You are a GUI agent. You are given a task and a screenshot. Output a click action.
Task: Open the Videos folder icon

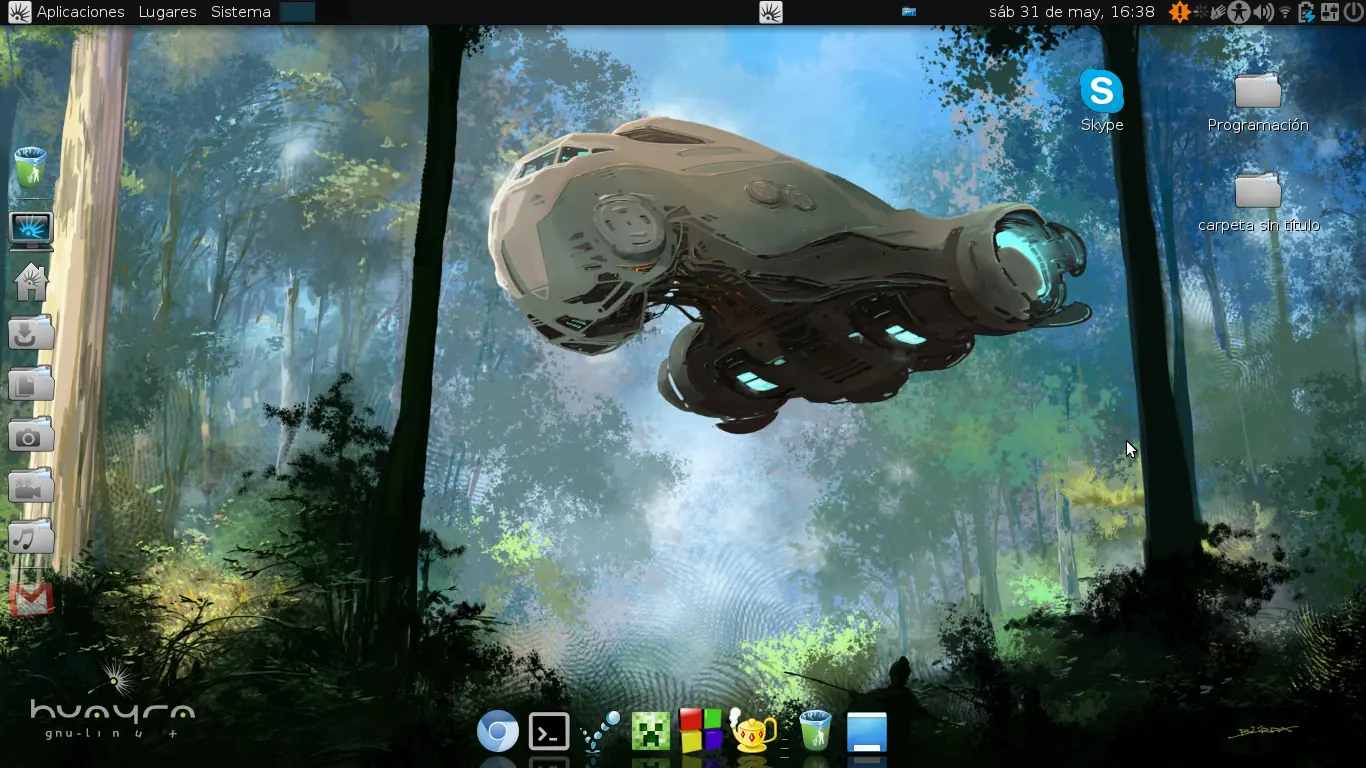point(31,487)
